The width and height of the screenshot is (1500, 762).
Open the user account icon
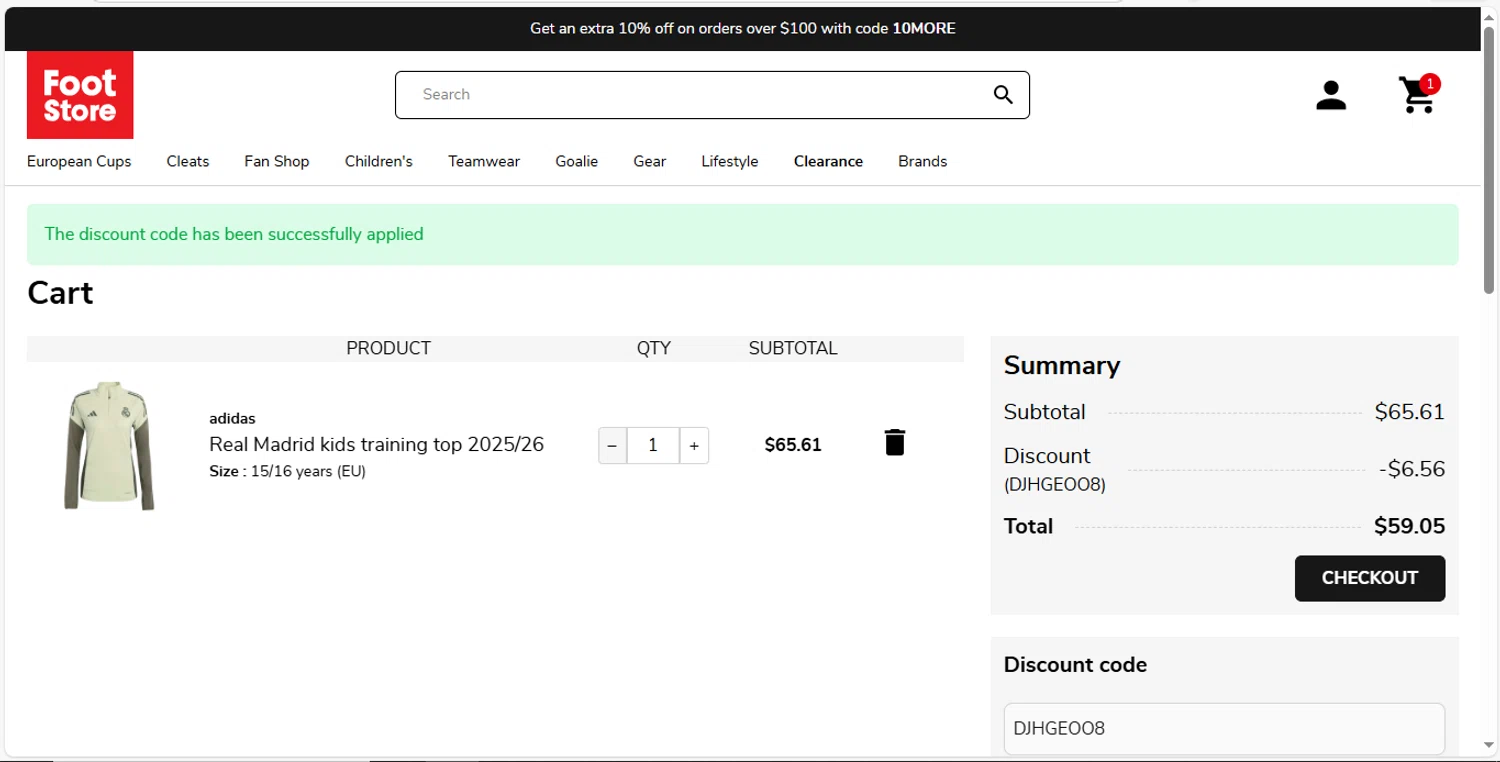tap(1331, 96)
